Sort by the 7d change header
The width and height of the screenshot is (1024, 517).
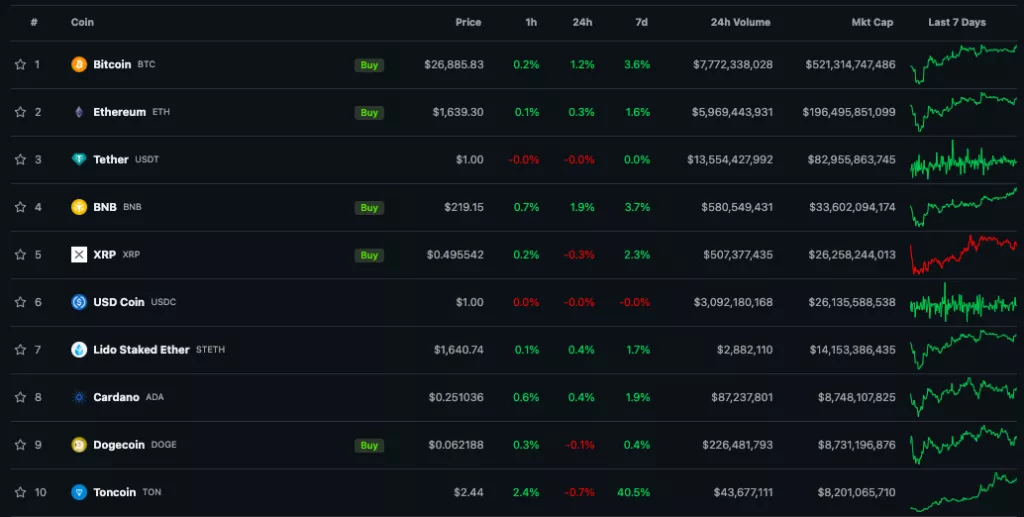[641, 22]
